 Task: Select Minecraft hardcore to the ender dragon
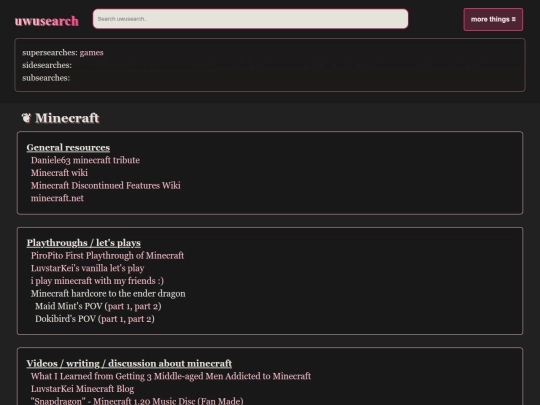tap(108, 293)
